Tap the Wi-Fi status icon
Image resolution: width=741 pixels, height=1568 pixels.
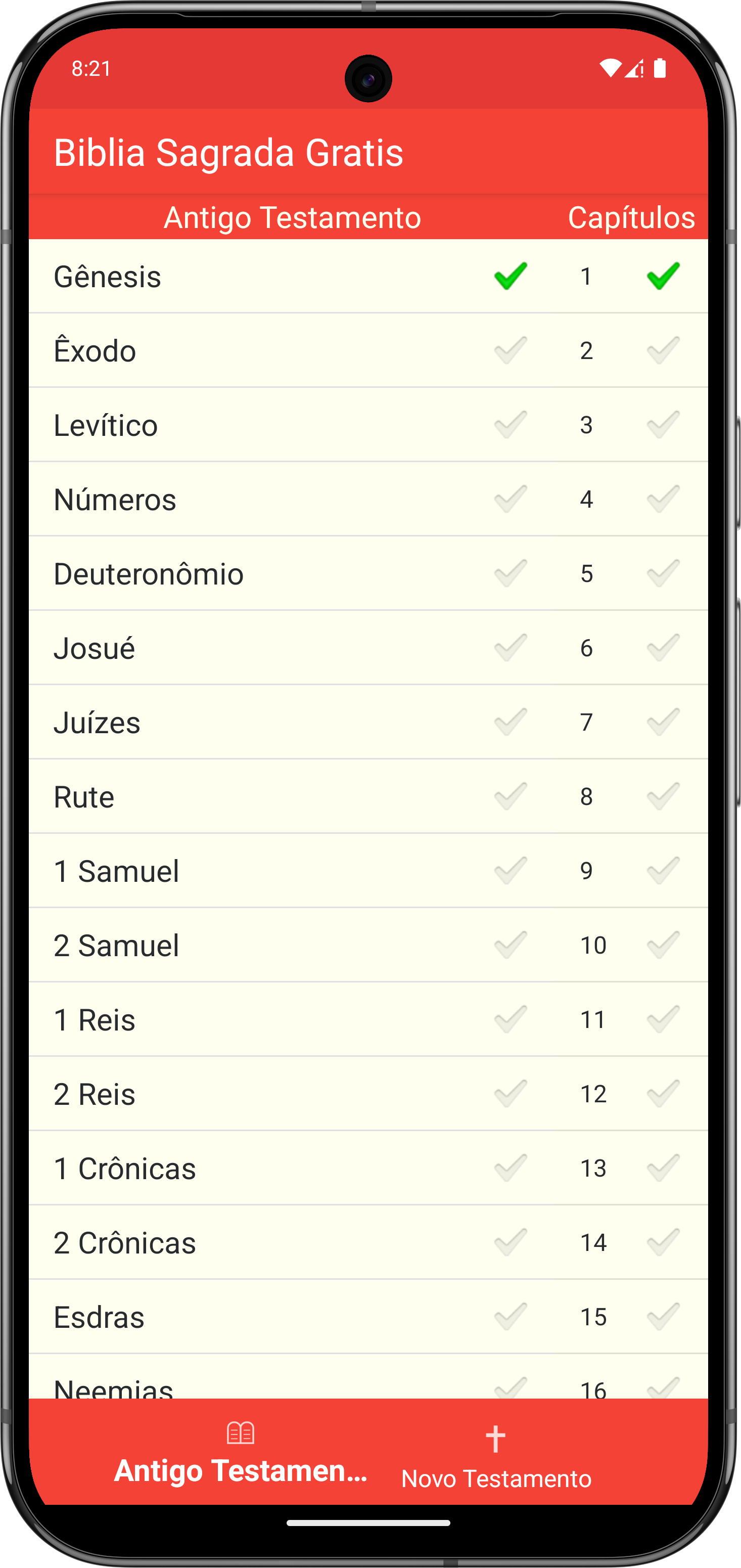[x=609, y=68]
